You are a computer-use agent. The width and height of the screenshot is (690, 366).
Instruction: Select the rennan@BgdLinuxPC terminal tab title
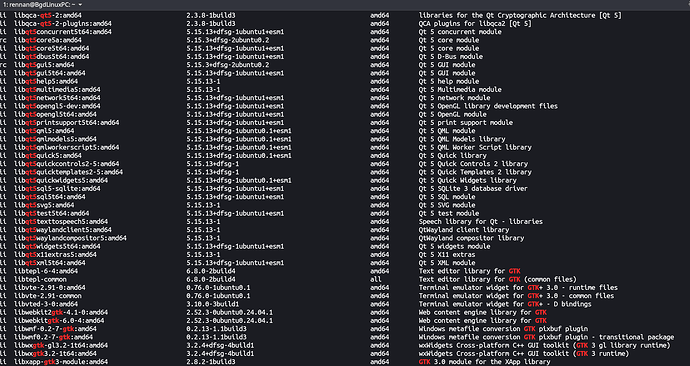[39, 4]
